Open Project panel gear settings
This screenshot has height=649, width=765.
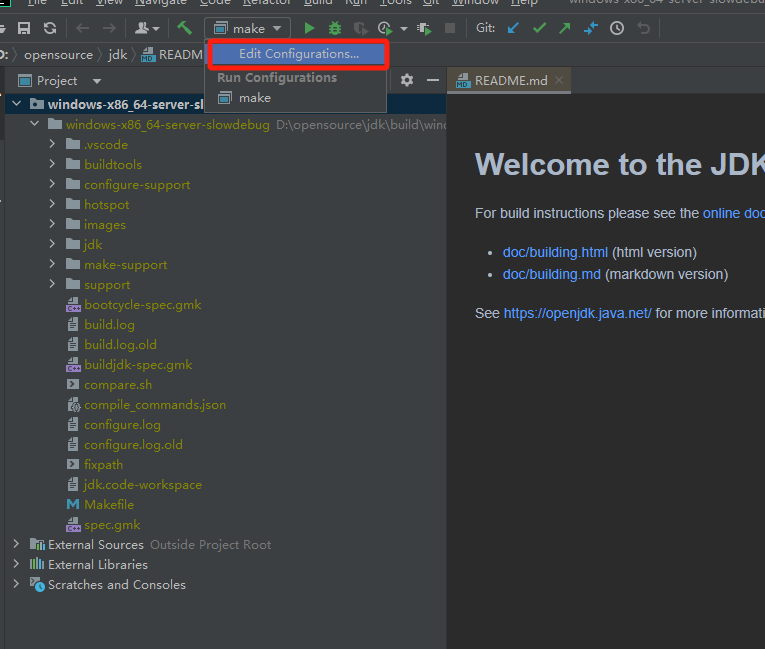[x=407, y=80]
